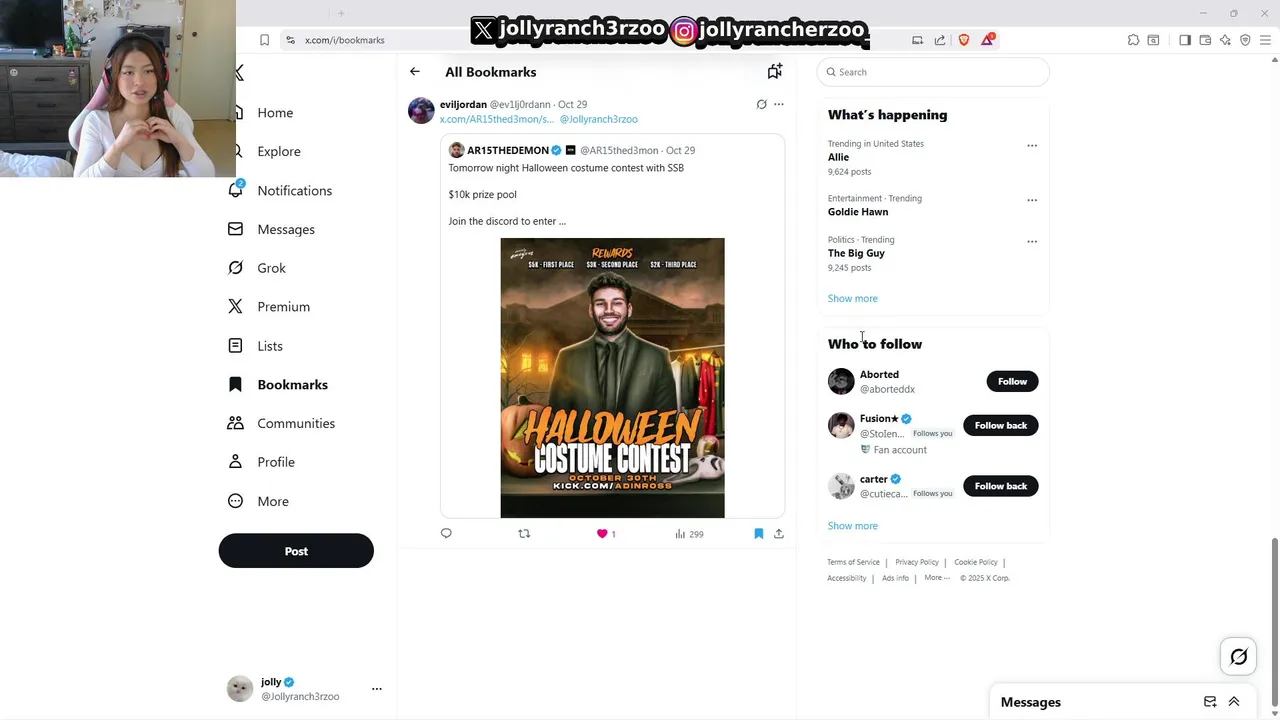
Task: Click the Grok logo icon in sidebar
Action: click(235, 268)
